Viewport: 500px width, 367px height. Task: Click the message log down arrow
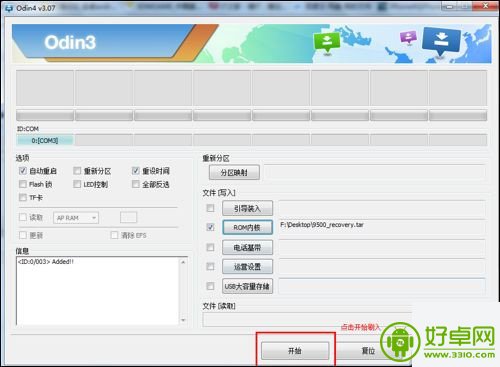(x=183, y=320)
